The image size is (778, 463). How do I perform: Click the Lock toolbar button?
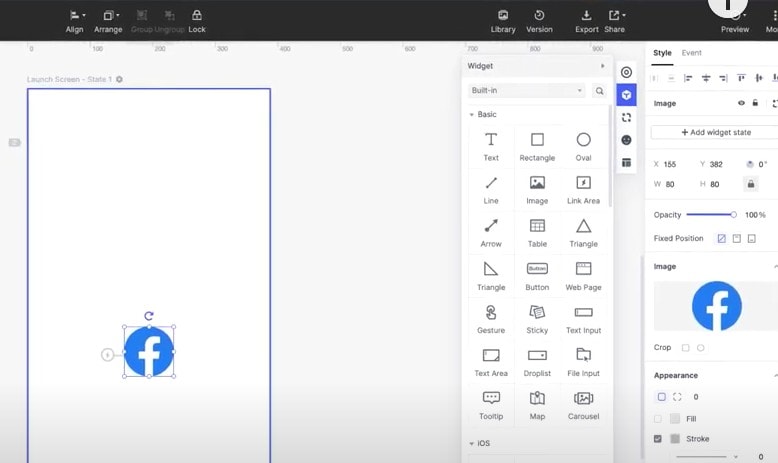click(197, 22)
